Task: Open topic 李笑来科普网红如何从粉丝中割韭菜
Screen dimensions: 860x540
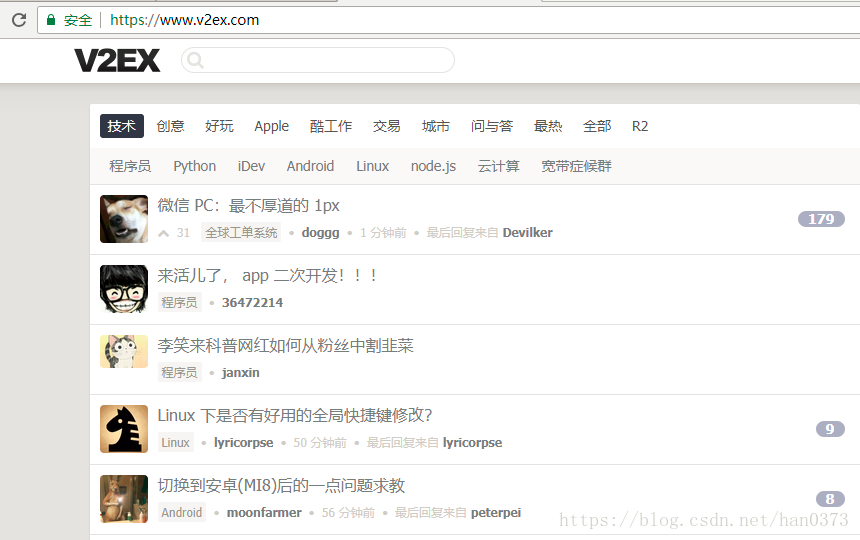Action: pos(285,345)
